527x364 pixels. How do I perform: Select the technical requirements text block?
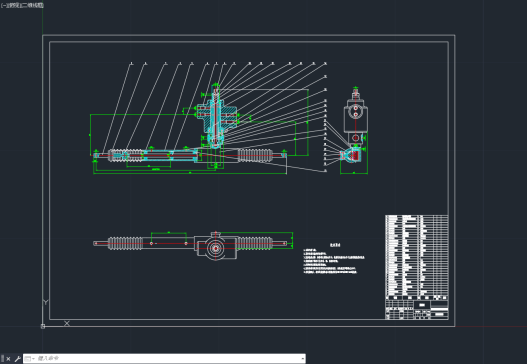pos(334,259)
